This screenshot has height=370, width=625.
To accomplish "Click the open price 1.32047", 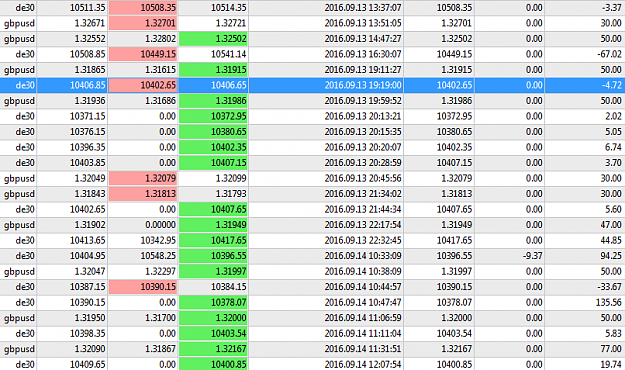I will coord(90,272).
